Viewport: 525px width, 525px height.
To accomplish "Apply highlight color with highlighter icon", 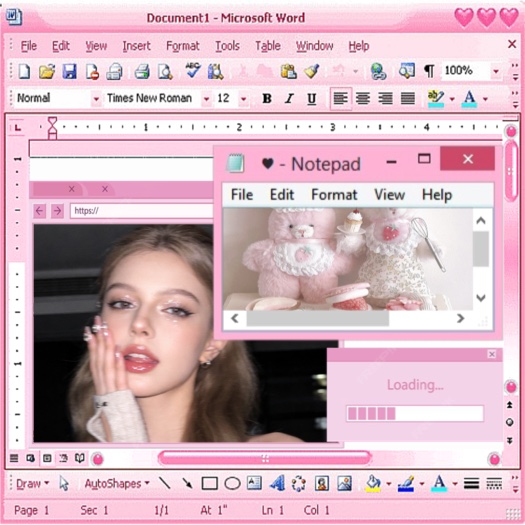I will tap(436, 98).
